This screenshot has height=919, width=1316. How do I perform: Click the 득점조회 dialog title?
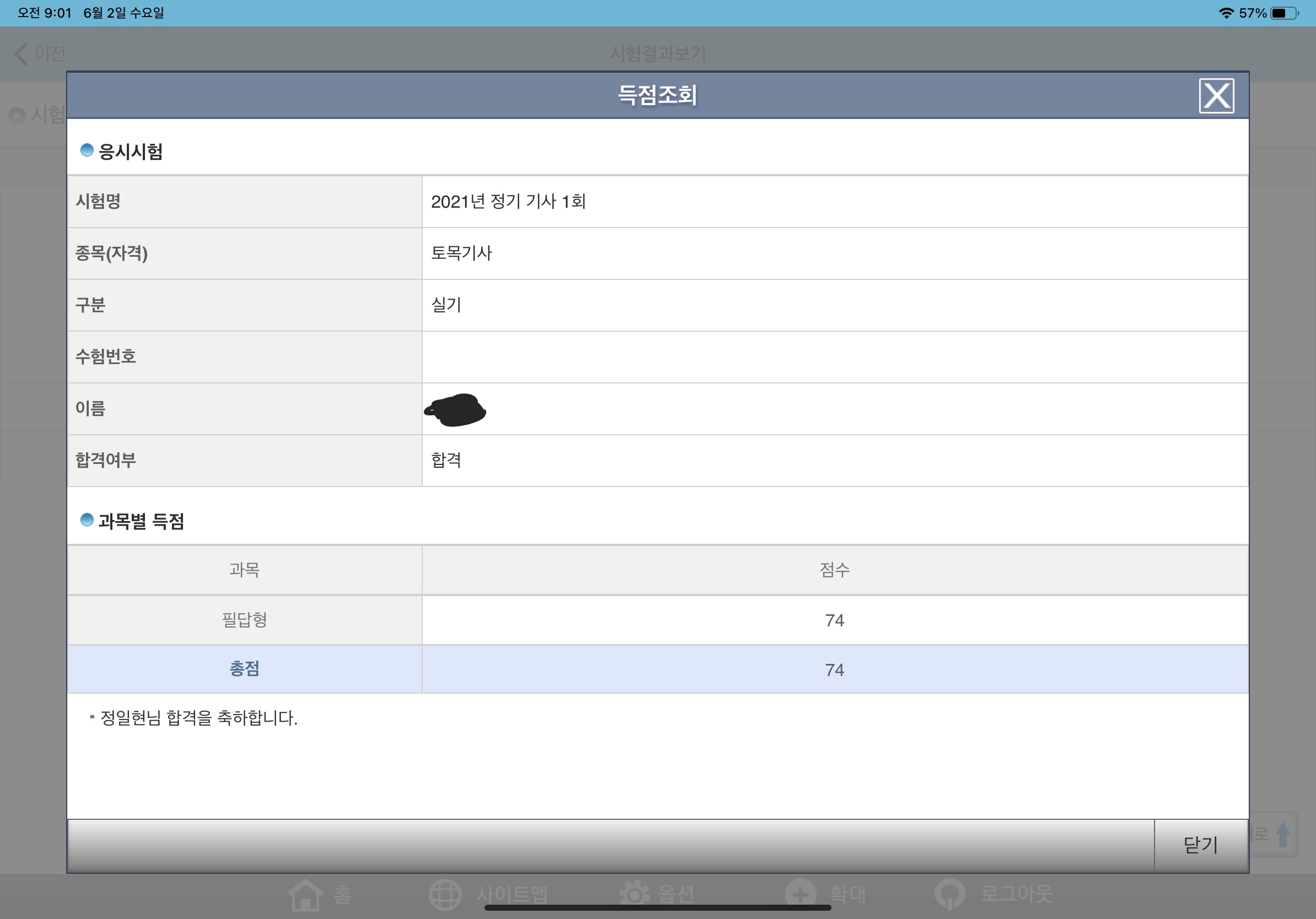coord(657,95)
